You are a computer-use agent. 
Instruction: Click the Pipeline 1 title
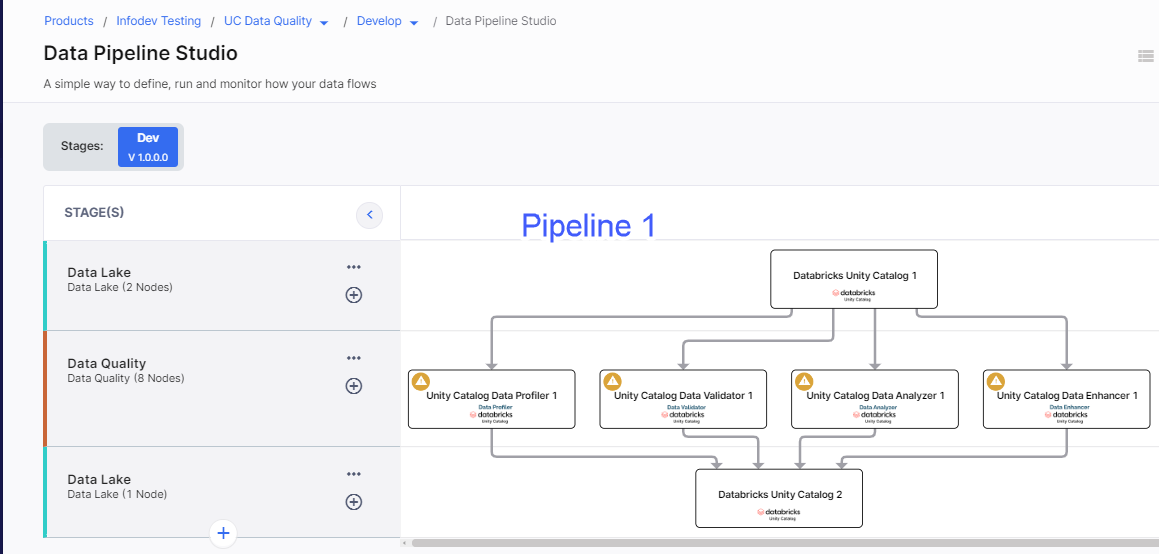588,225
